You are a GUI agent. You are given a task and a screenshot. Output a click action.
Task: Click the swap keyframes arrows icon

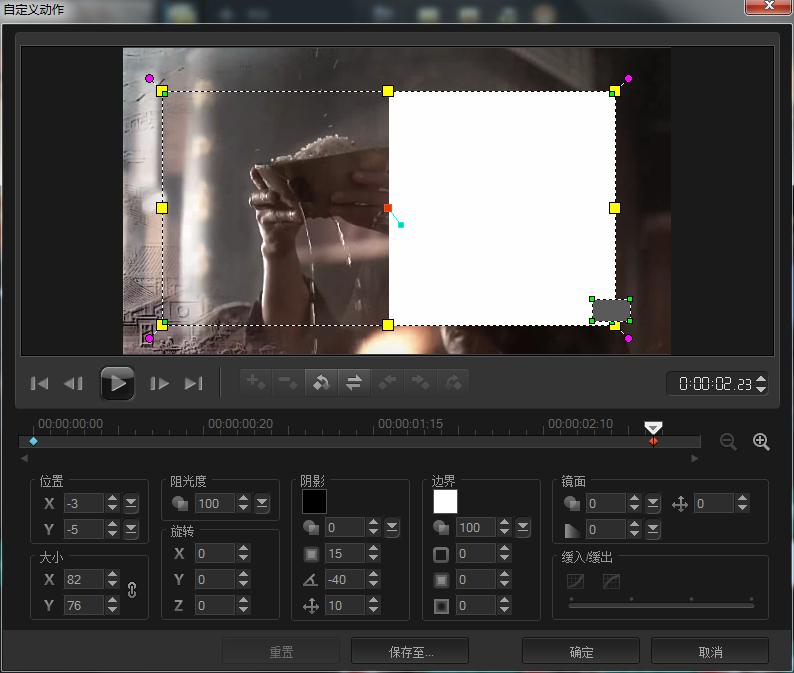point(353,382)
